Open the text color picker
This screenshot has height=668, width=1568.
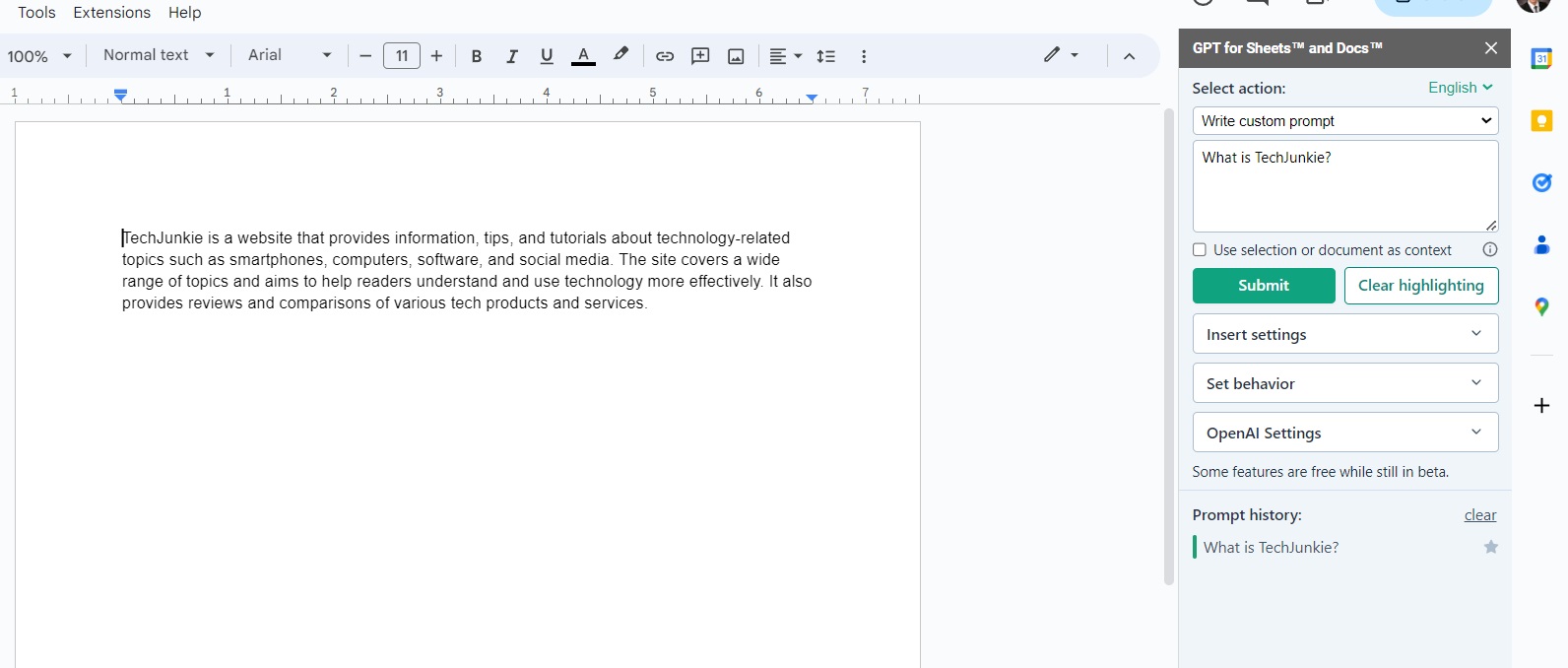point(583,56)
